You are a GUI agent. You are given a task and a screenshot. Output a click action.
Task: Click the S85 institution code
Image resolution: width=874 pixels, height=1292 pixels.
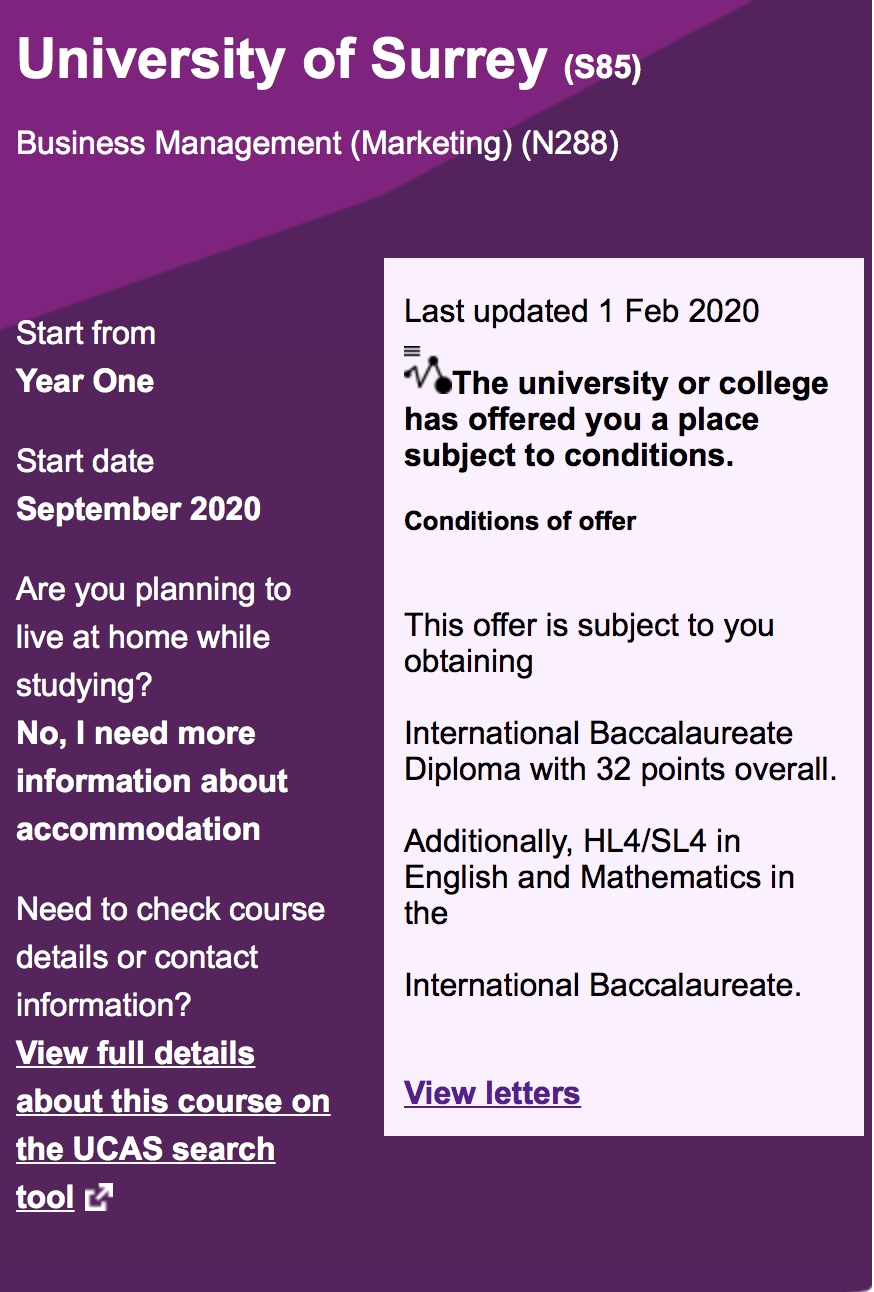(x=602, y=69)
